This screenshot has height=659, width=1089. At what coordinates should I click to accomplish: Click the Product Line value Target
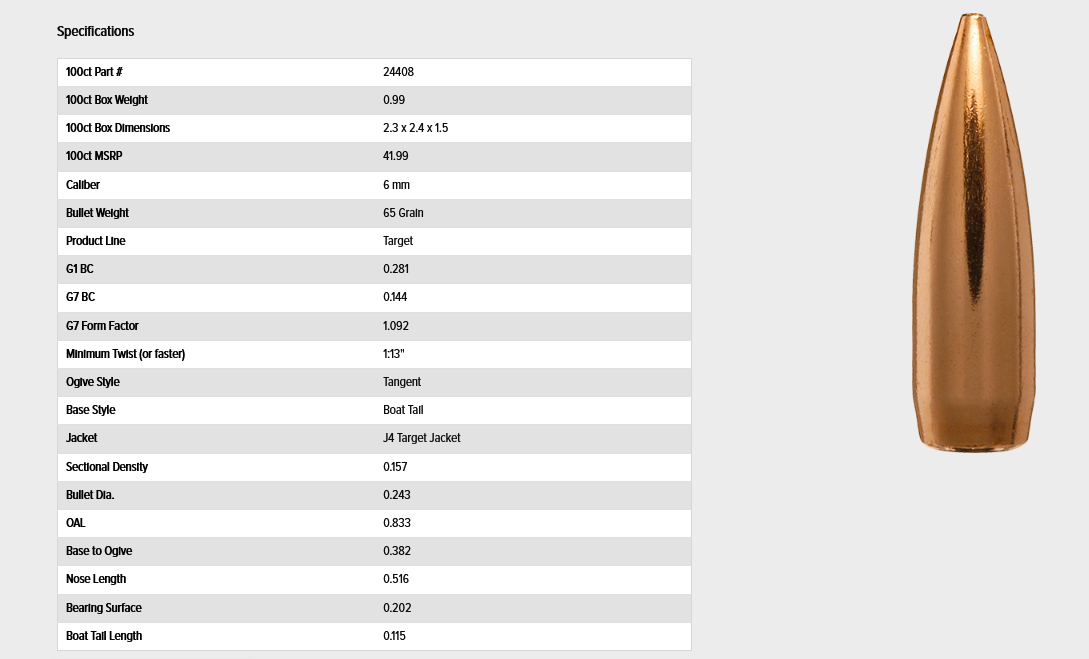click(x=397, y=240)
